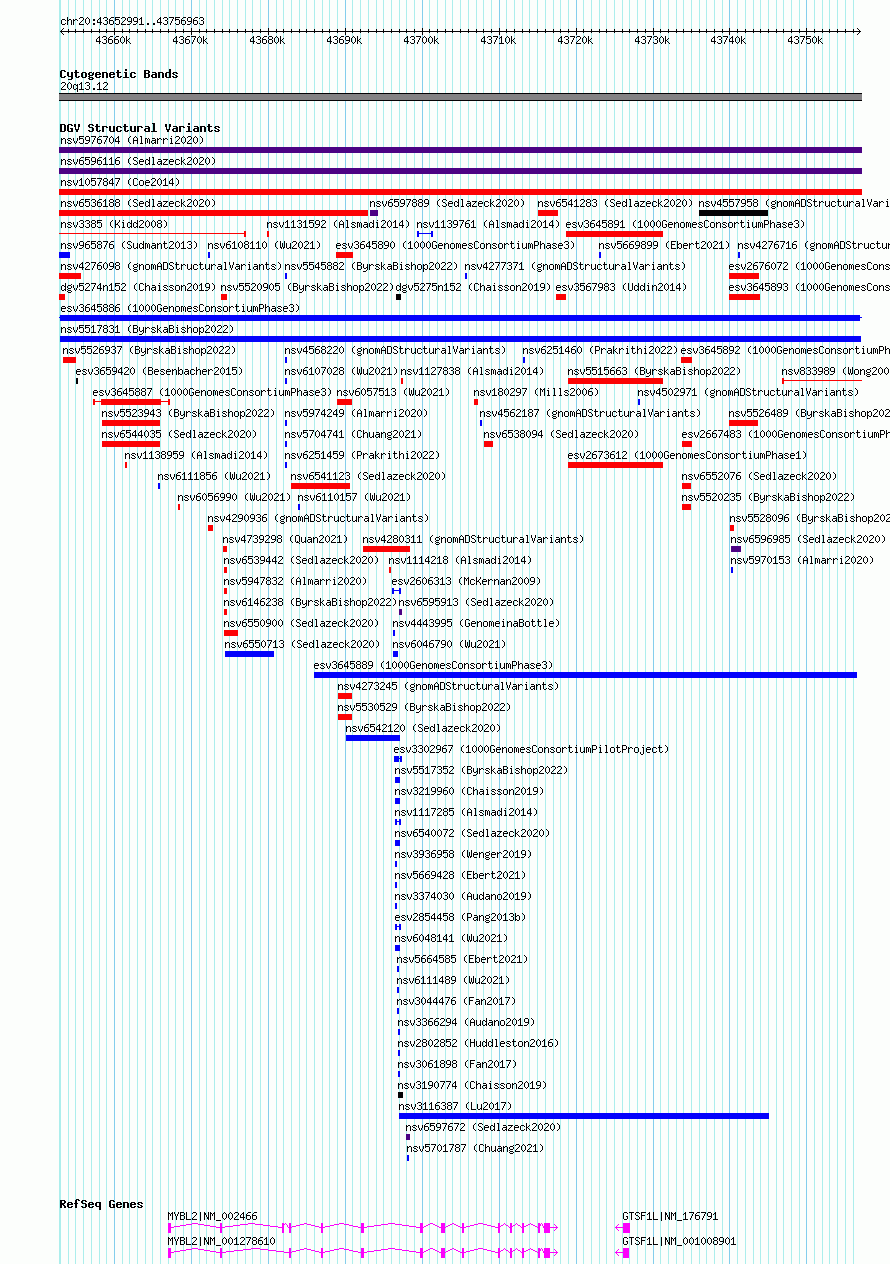
Task: Click the nsv4443995 (GenomeinaBottle) label
Action: pos(476,623)
